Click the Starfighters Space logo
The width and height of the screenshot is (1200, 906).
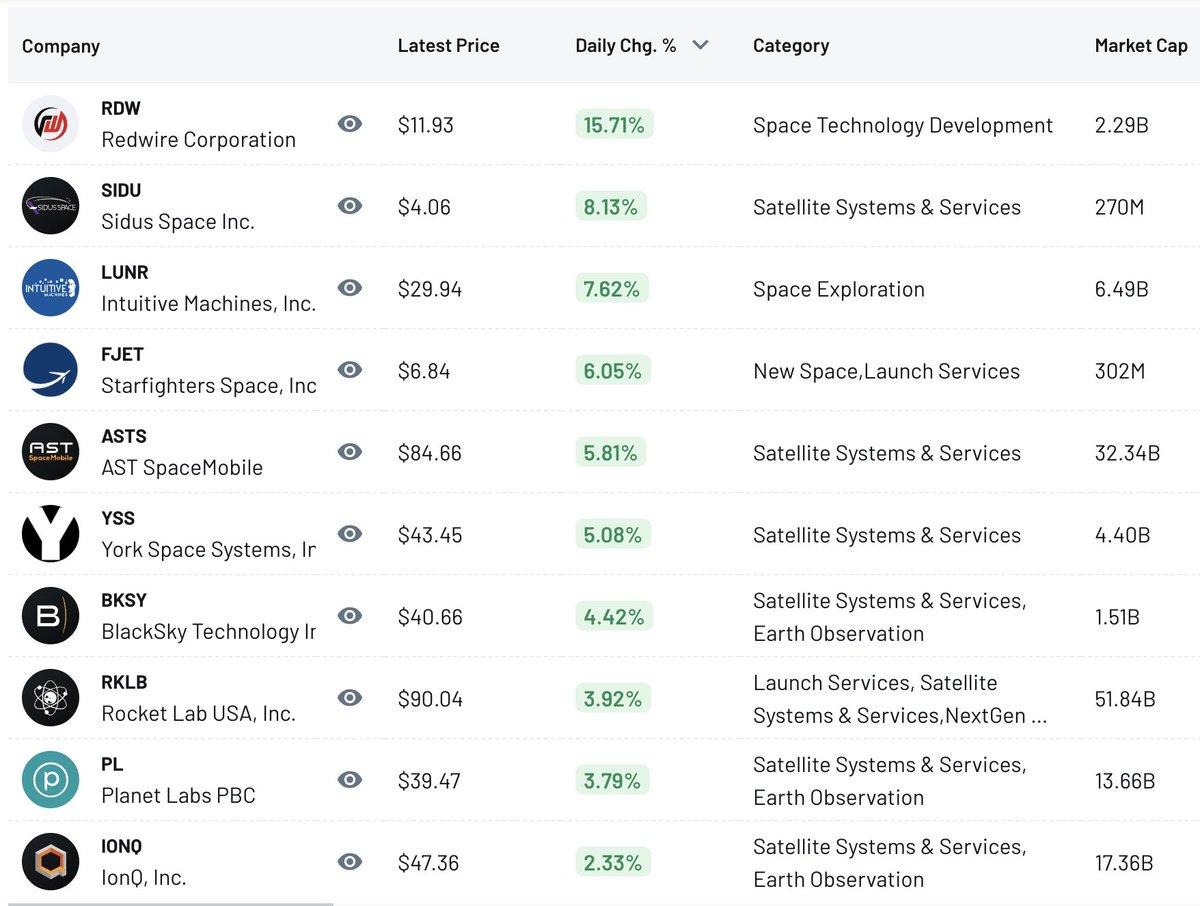pyautogui.click(x=50, y=370)
